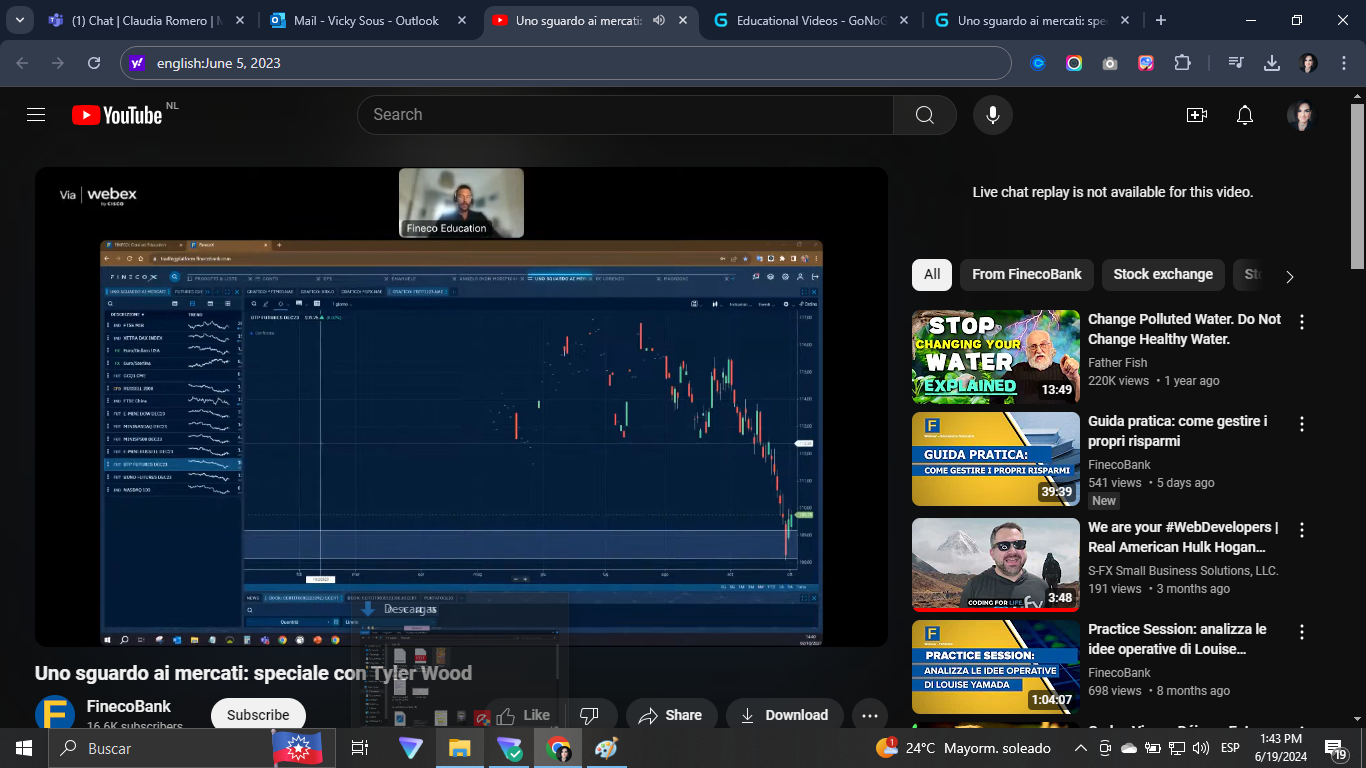Click the browser address bar
Screen dimensions: 1366x768
pos(566,63)
